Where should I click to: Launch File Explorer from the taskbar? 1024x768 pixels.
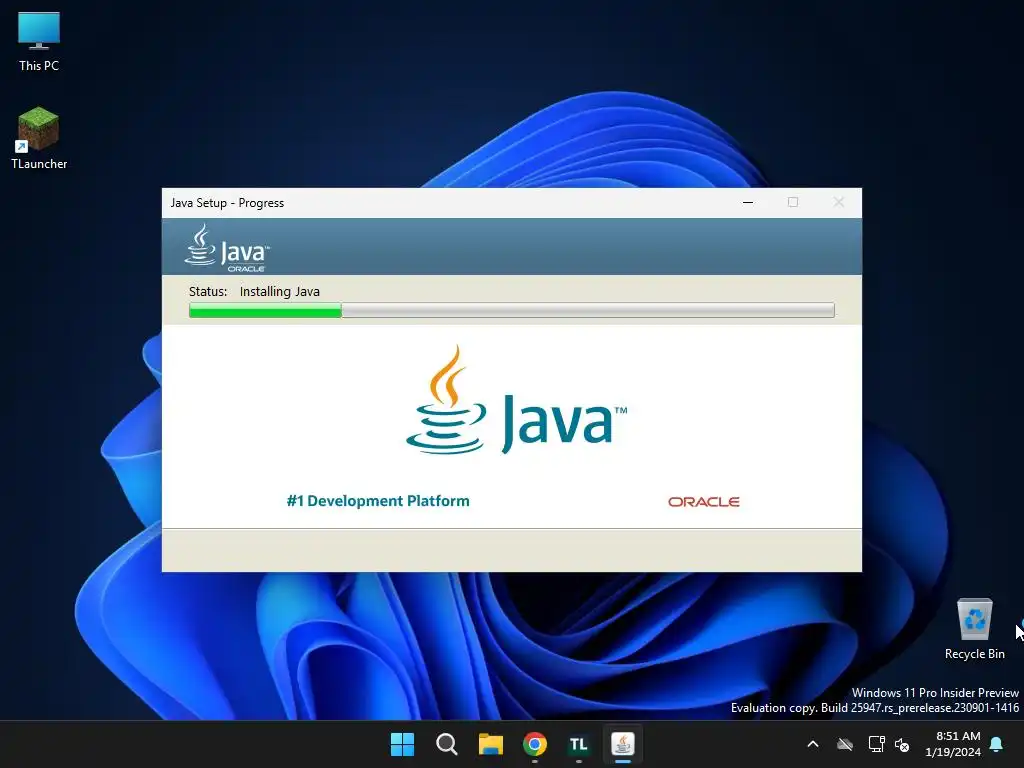[x=490, y=744]
